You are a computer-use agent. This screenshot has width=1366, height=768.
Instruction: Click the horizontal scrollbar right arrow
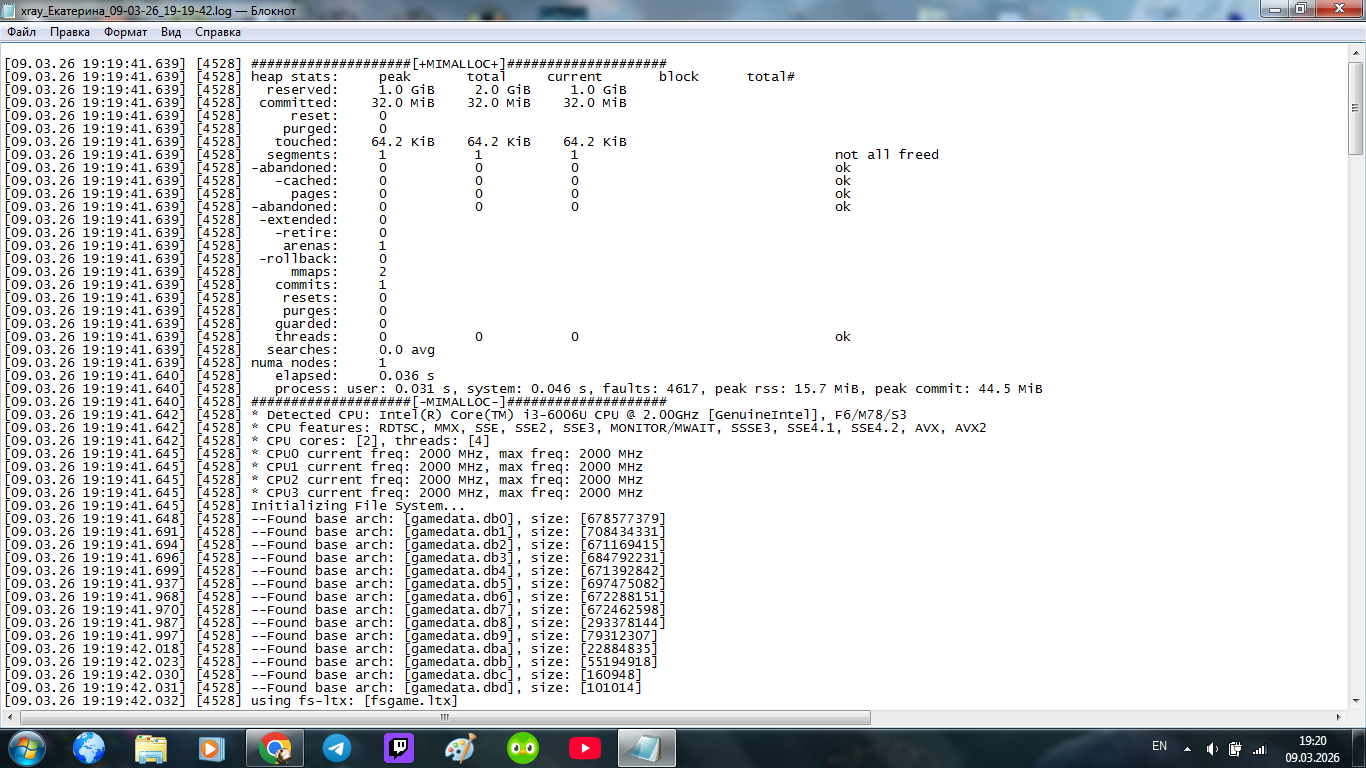coord(1339,717)
